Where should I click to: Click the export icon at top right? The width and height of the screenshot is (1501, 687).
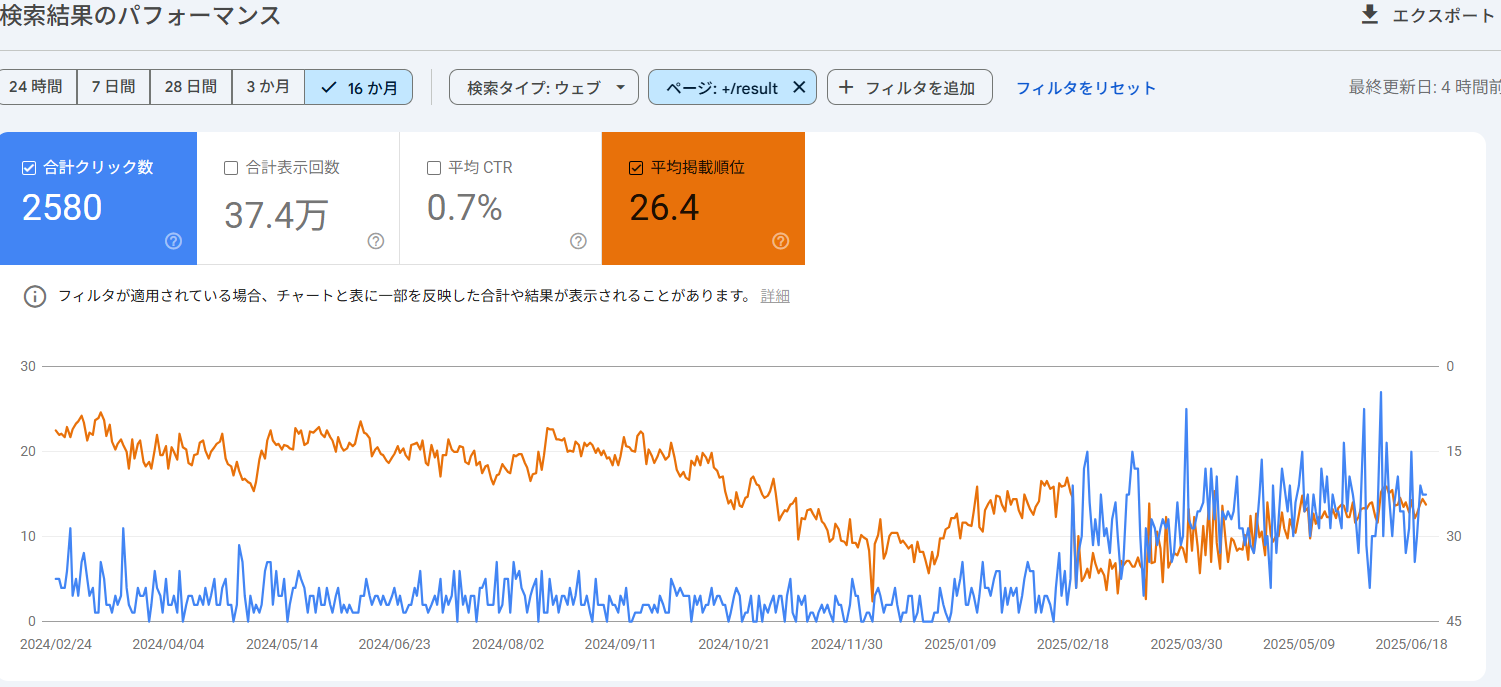[x=1369, y=14]
